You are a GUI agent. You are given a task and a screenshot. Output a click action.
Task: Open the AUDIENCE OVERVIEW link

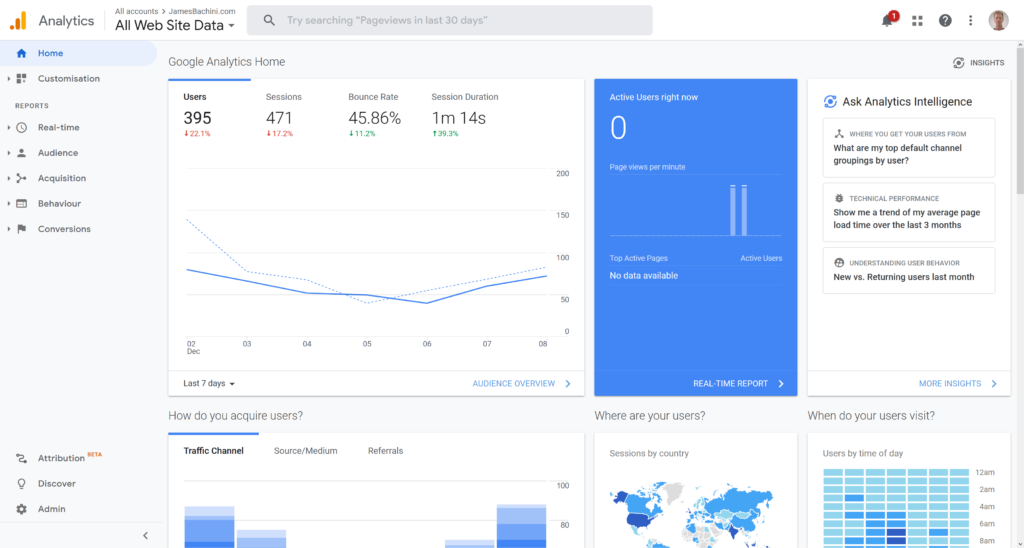click(521, 383)
